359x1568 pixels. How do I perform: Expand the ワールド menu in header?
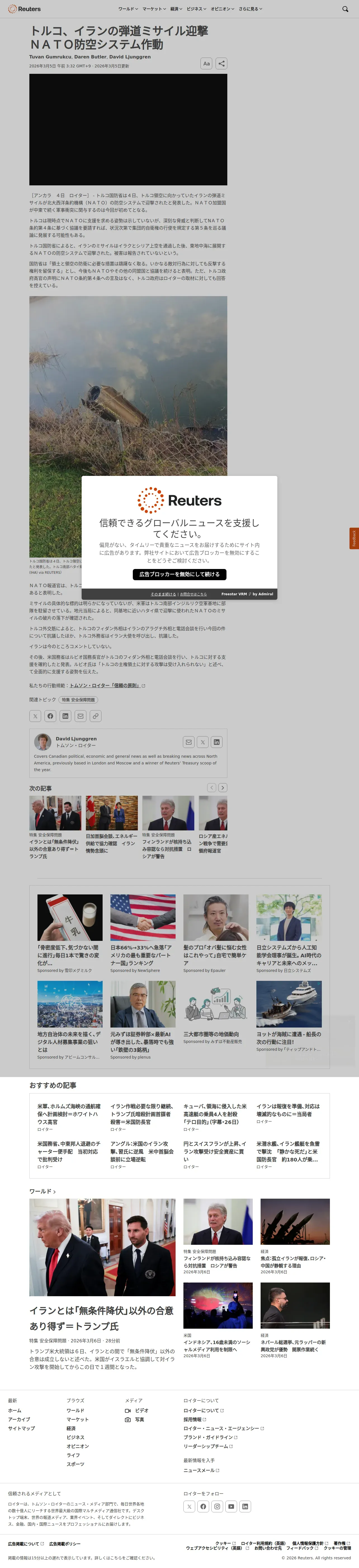pos(128,9)
